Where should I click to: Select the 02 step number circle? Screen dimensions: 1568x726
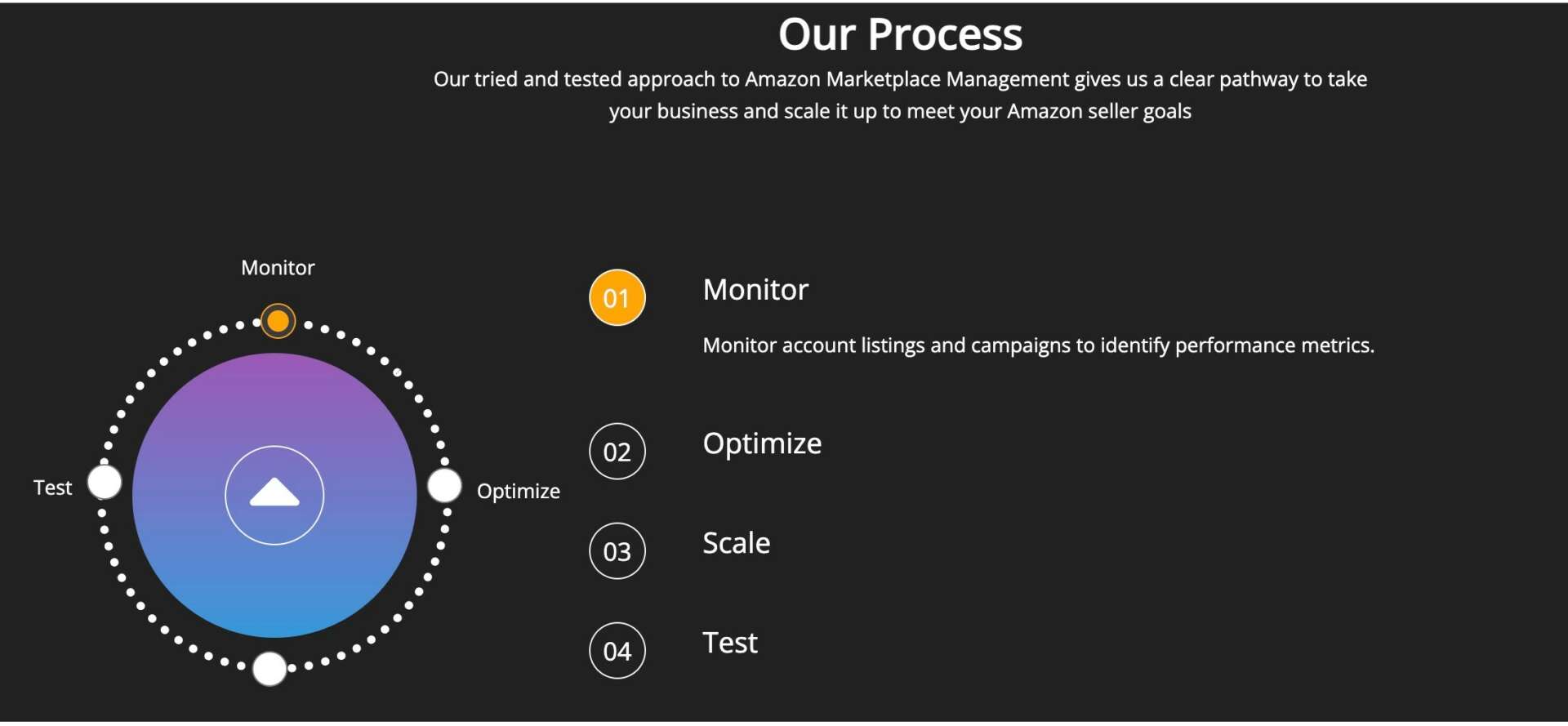pos(617,452)
